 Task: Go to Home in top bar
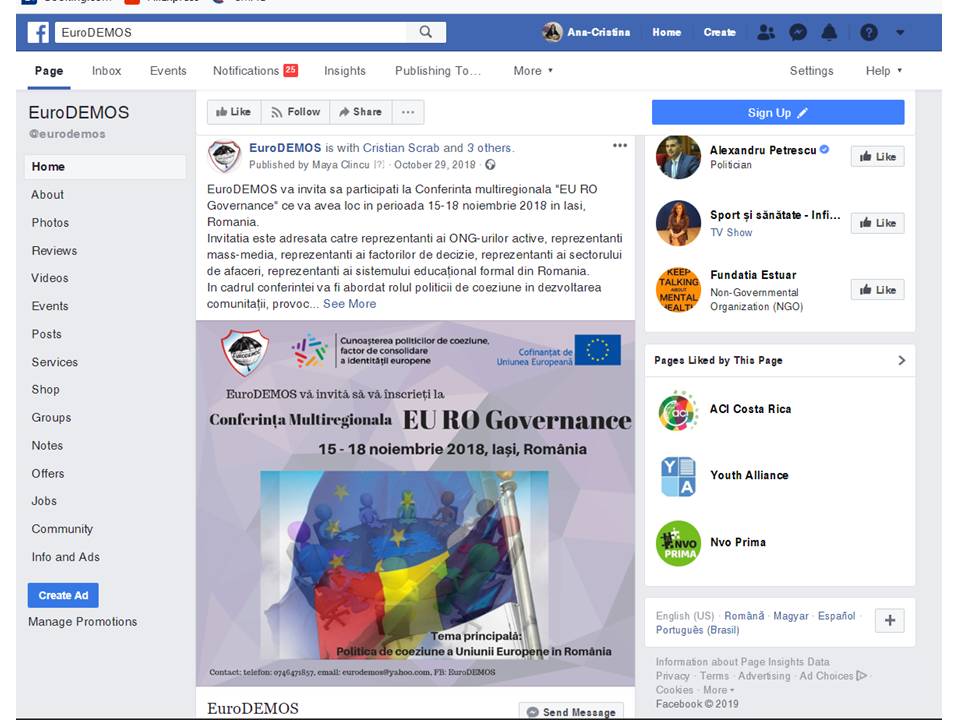point(666,32)
